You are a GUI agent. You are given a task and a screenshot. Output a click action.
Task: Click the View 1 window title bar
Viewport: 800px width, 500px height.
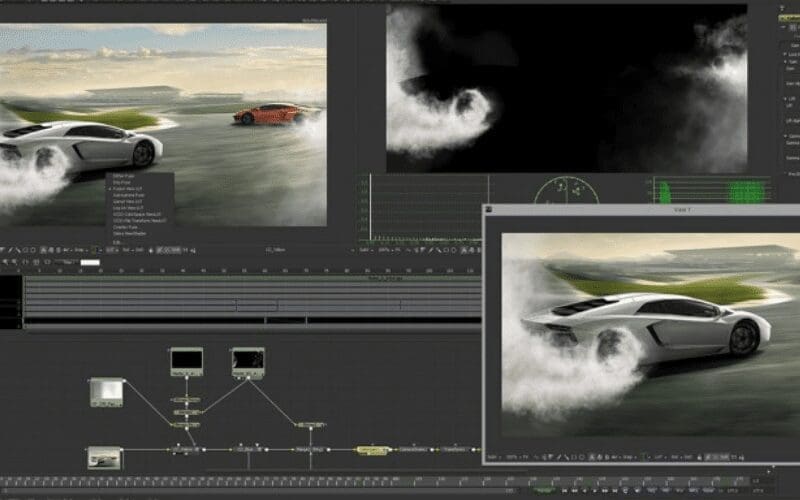point(642,210)
